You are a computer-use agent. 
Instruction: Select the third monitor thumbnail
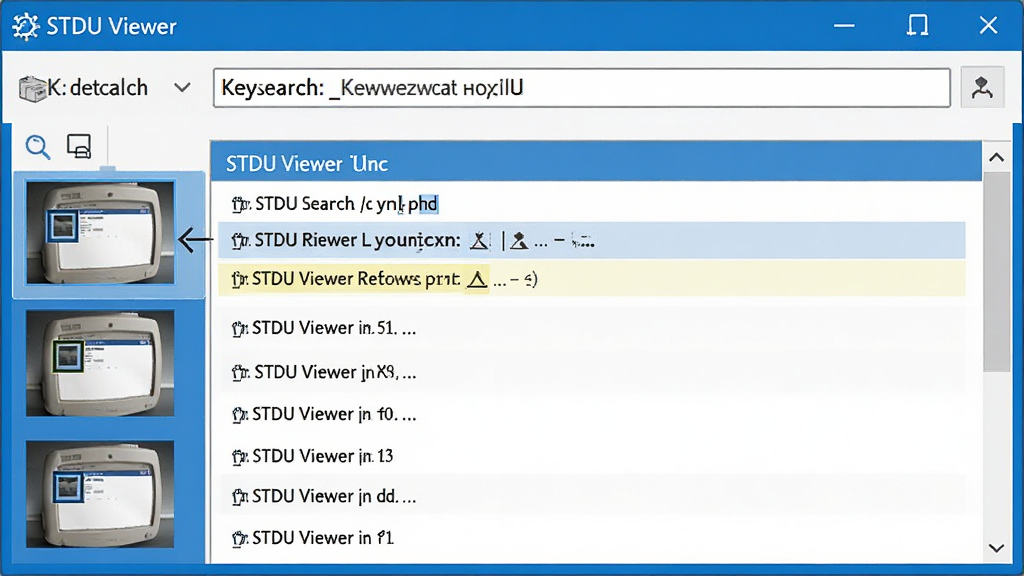[100, 494]
